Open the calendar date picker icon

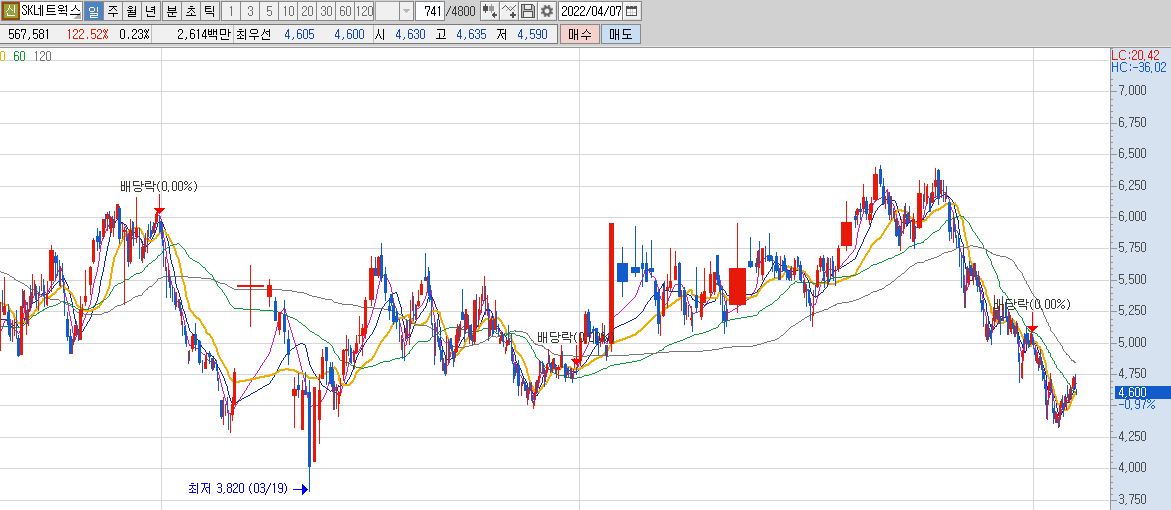point(632,11)
